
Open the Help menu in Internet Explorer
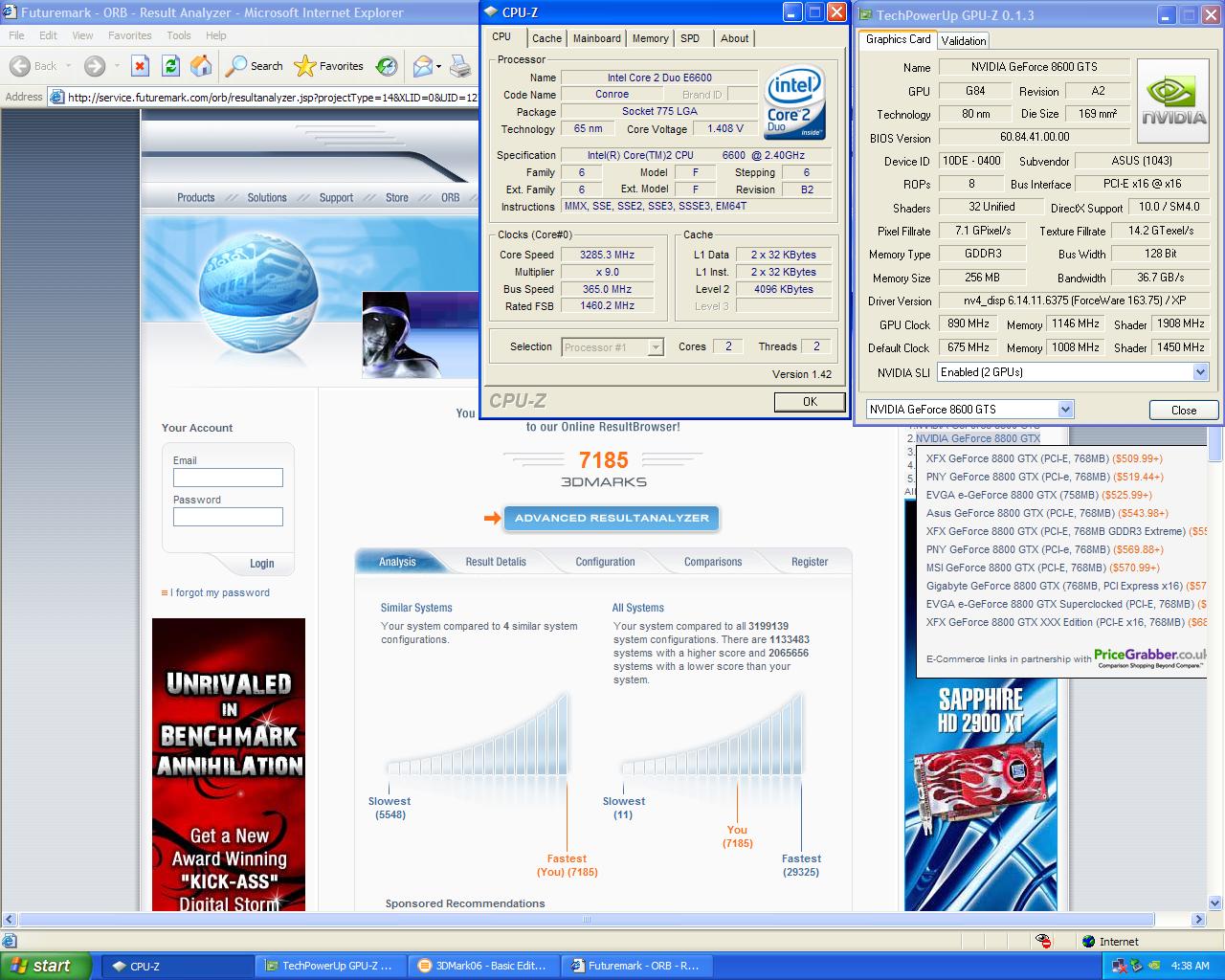pyautogui.click(x=216, y=35)
